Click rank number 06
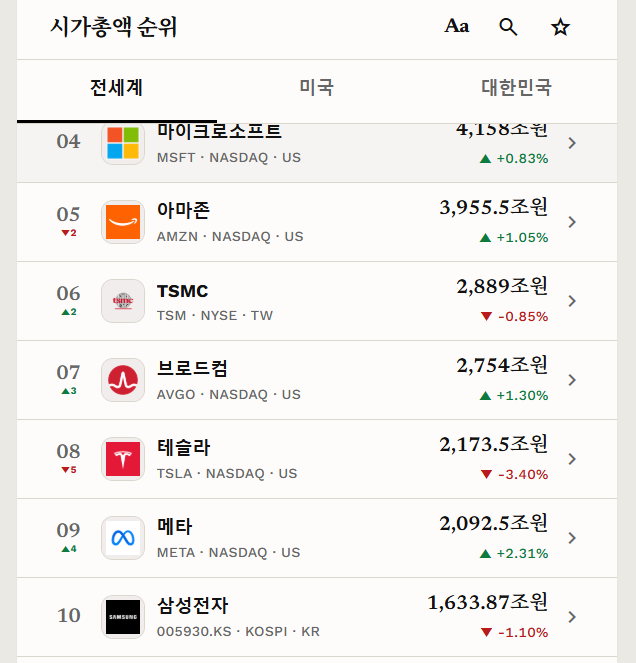 (x=68, y=293)
